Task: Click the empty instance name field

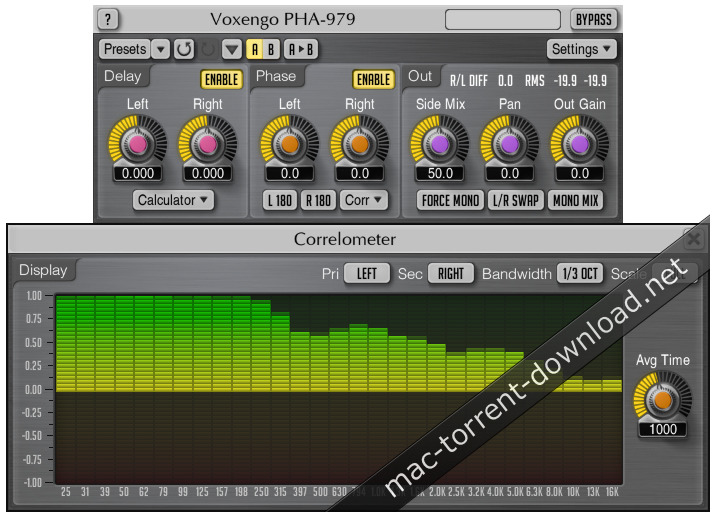Action: coord(503,20)
